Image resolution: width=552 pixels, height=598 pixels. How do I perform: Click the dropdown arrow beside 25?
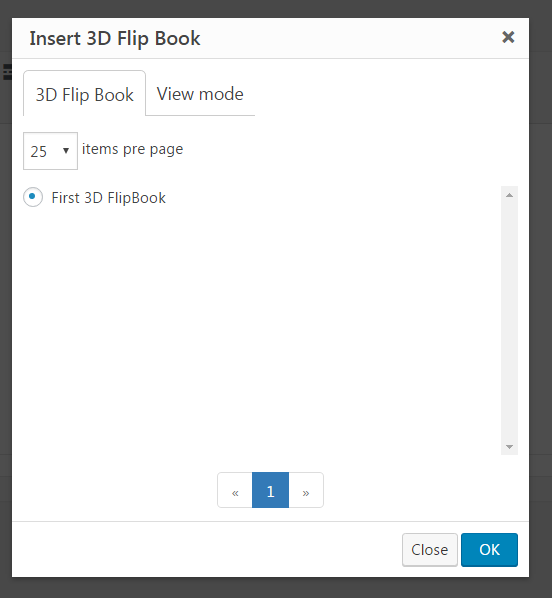pos(66,151)
